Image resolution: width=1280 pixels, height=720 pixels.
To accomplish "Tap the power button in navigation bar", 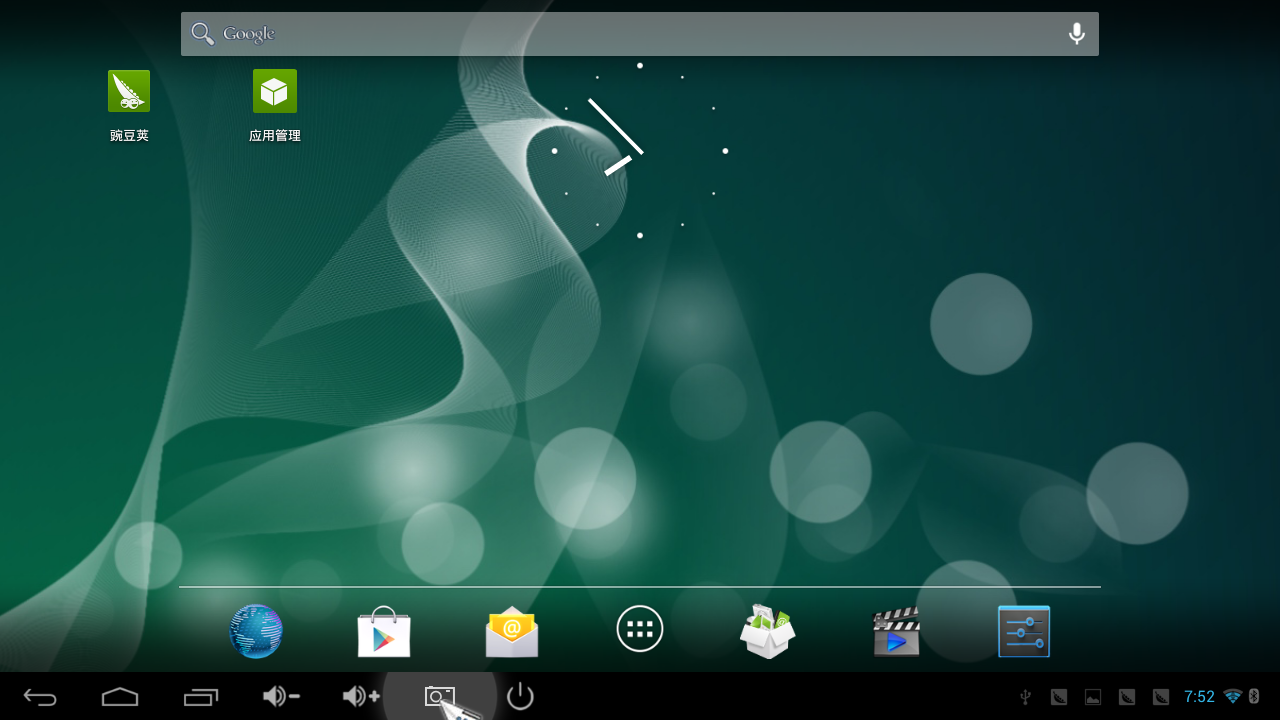I will [x=520, y=696].
